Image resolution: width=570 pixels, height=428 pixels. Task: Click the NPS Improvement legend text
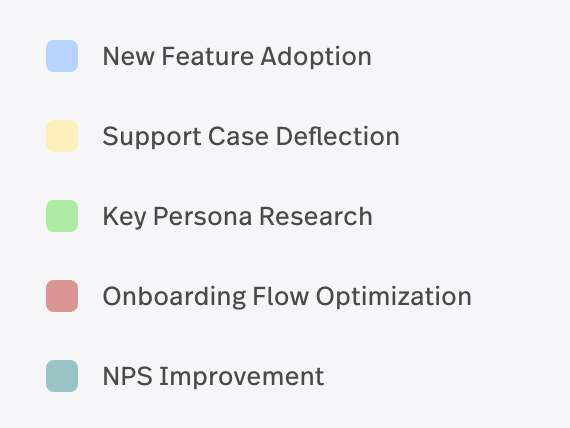213,377
